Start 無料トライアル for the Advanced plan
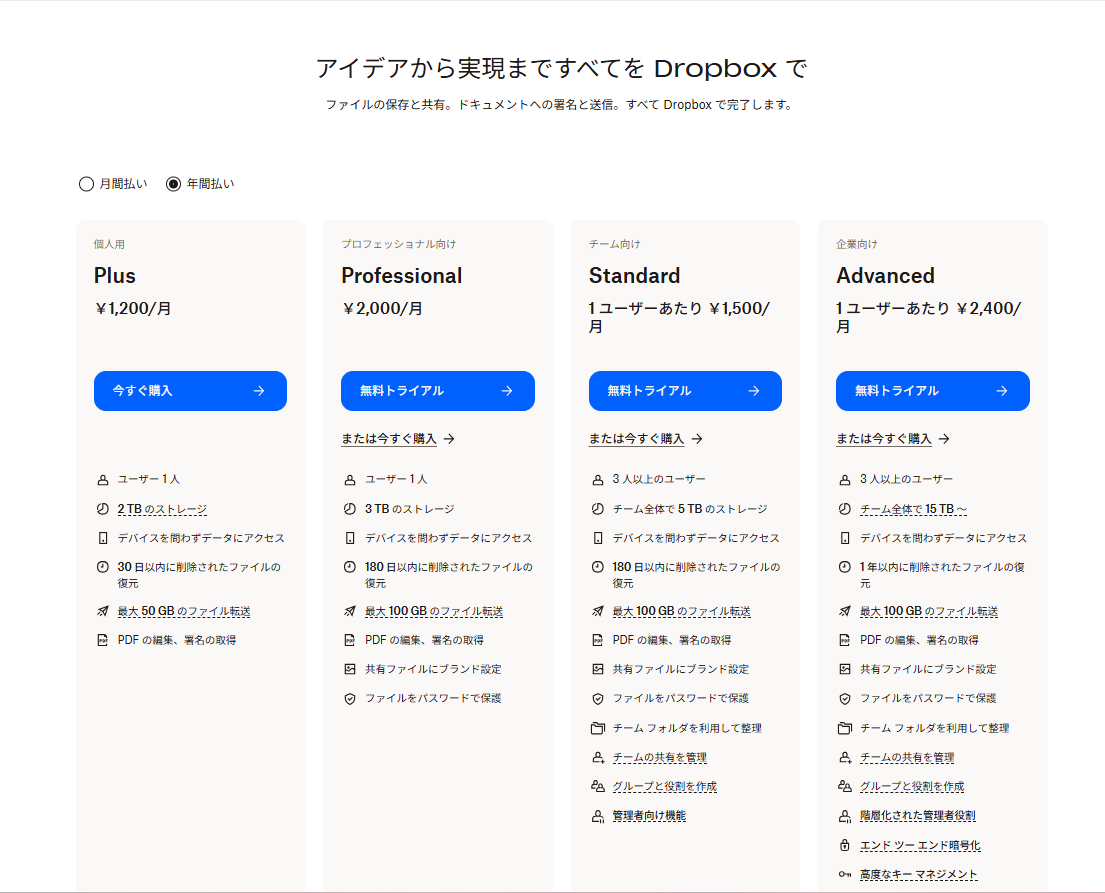 (932, 390)
